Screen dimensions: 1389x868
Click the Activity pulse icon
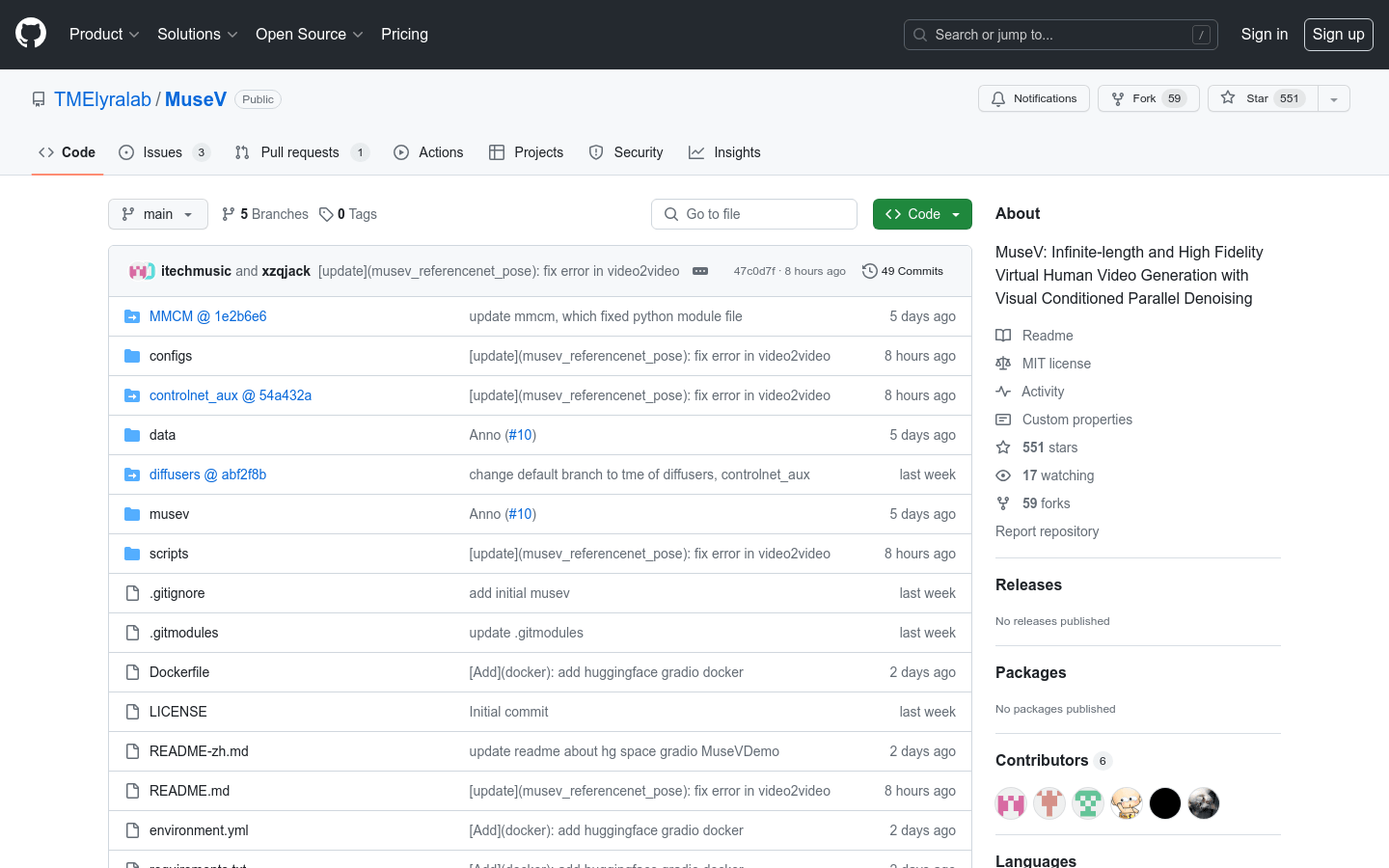tap(1004, 391)
